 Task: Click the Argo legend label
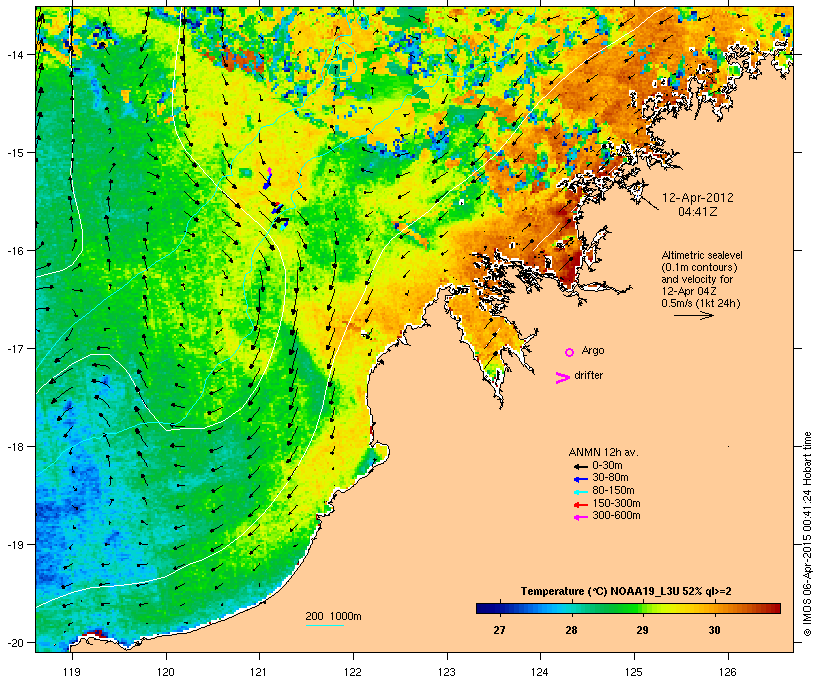[x=593, y=350]
